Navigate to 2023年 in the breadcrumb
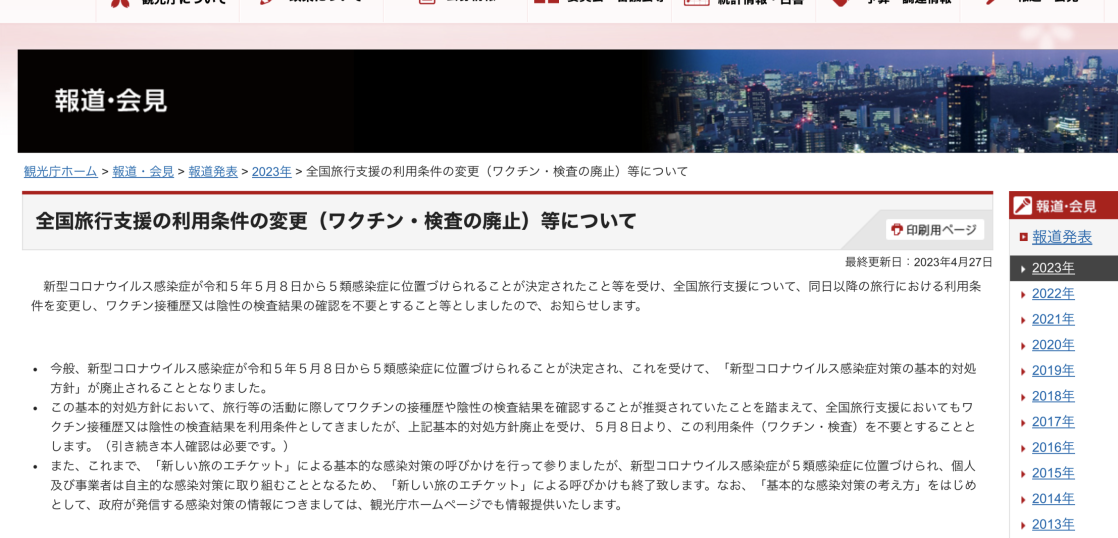 271,171
